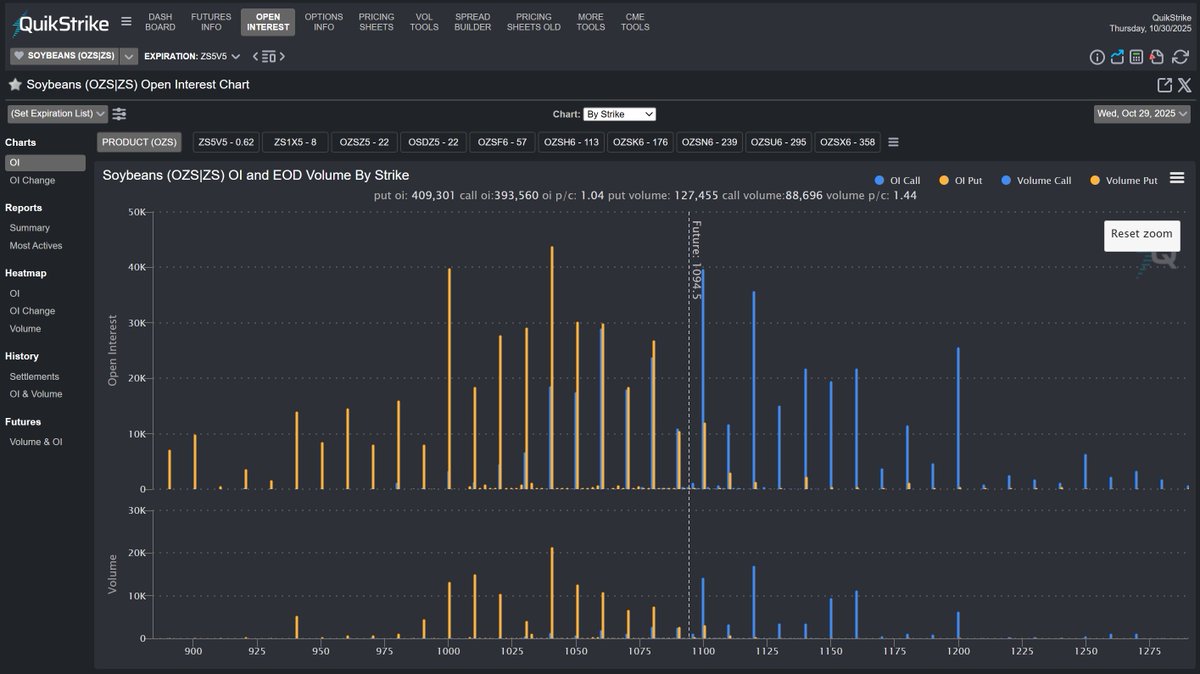The height and width of the screenshot is (674, 1200).
Task: Click the share/export chart icon
Action: pos(1117,57)
